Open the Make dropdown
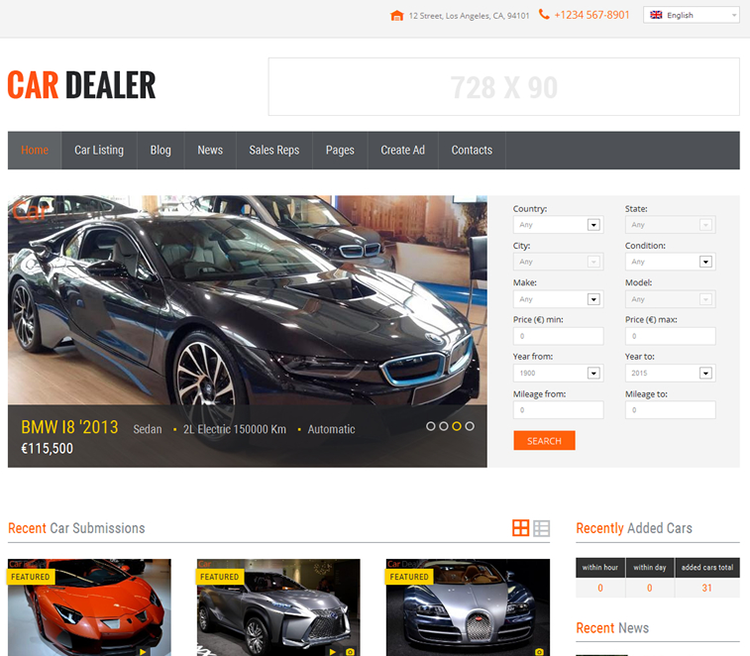Viewport: 750px width, 656px height. click(558, 299)
